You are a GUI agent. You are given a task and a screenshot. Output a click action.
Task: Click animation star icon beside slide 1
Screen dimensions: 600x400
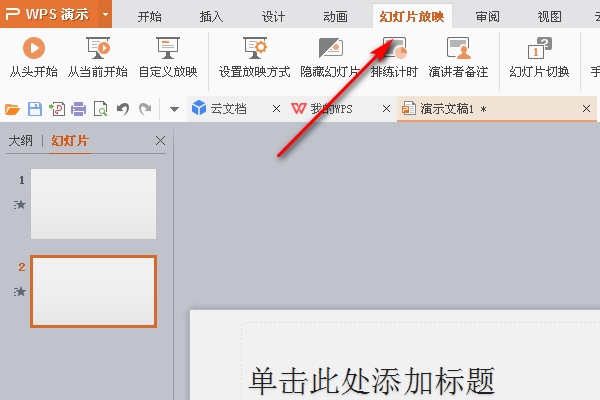[x=20, y=205]
